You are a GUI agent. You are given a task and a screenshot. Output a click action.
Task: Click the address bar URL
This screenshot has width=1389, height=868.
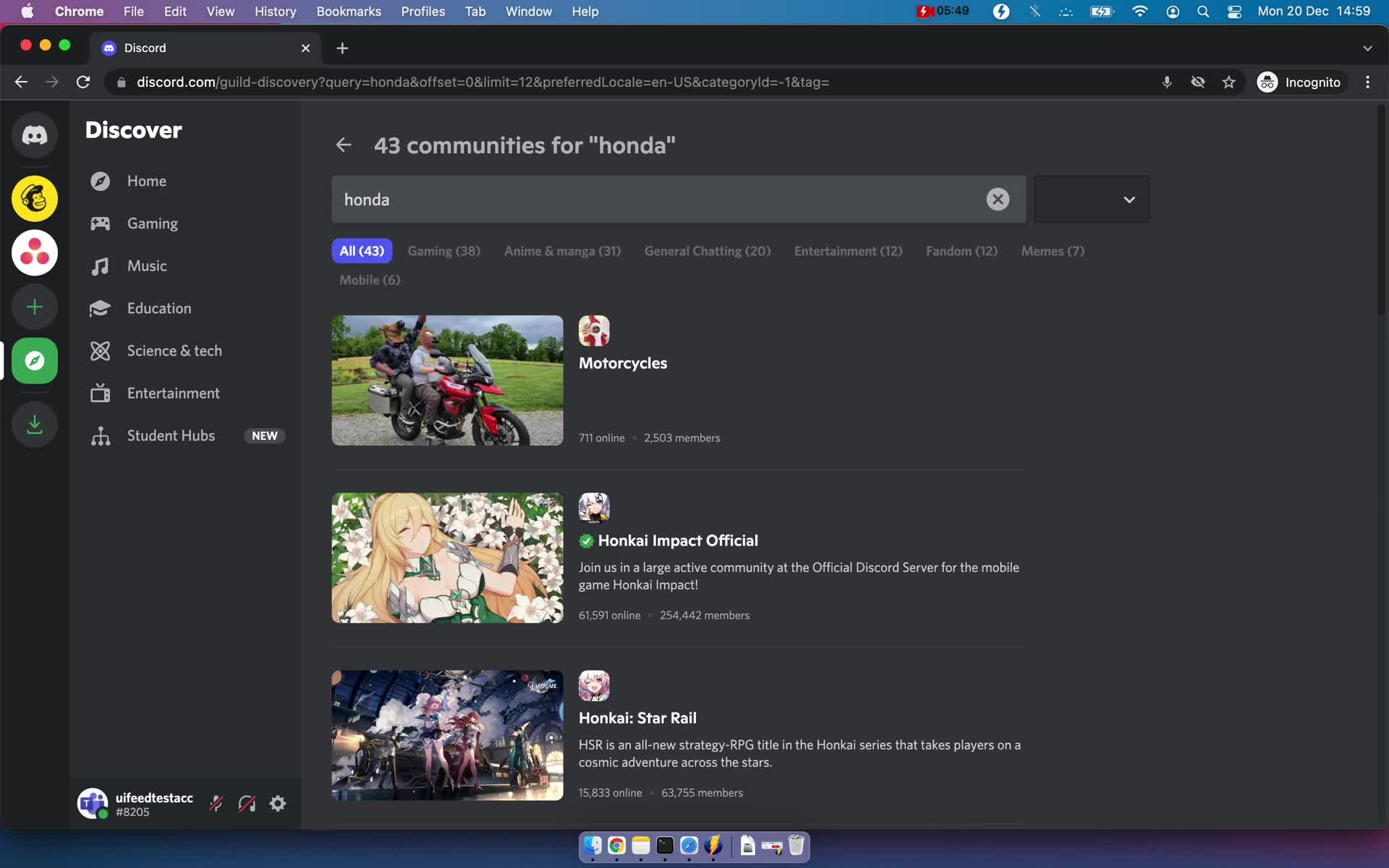(x=483, y=82)
